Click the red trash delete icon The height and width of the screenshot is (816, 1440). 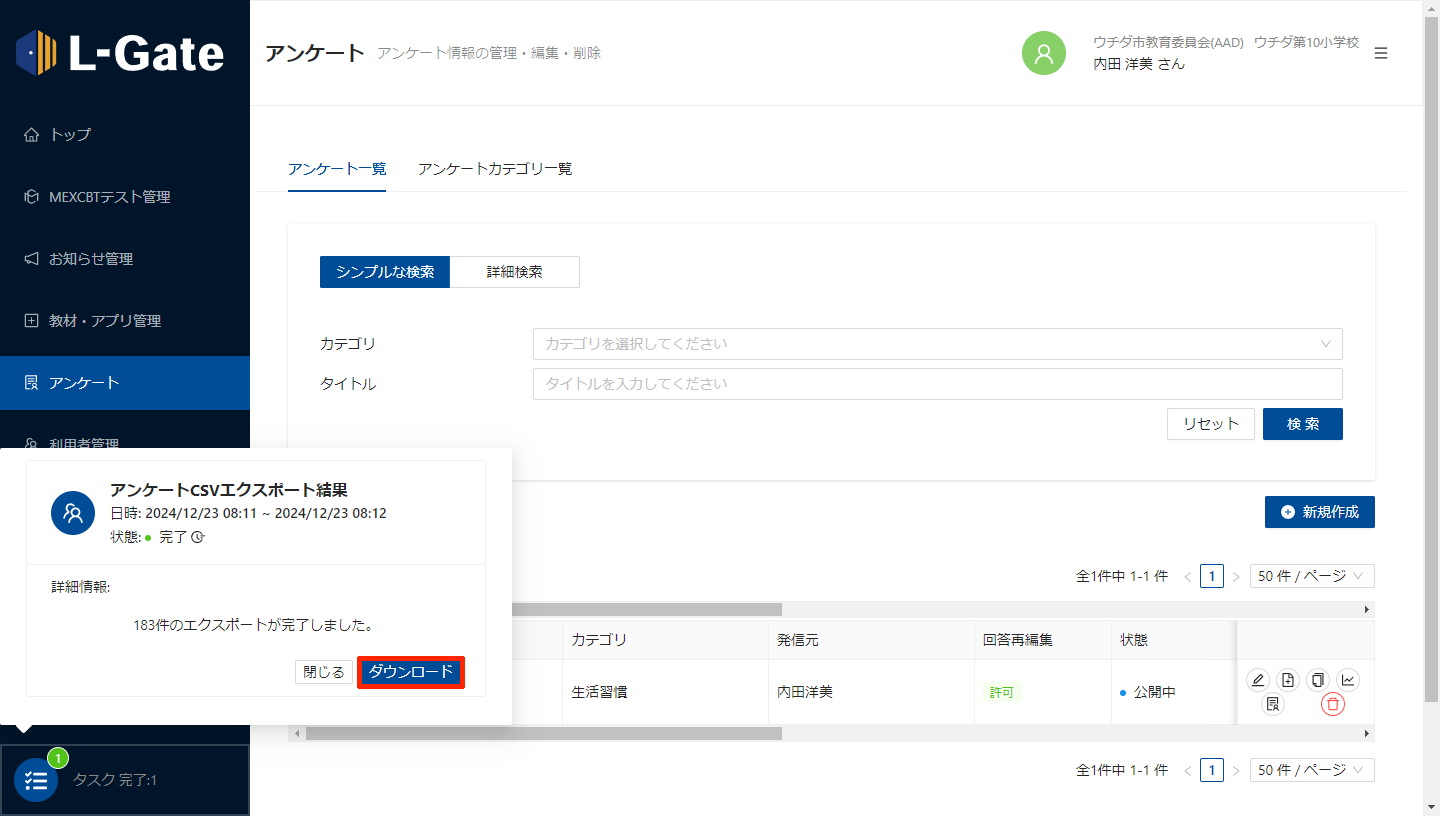1333,704
